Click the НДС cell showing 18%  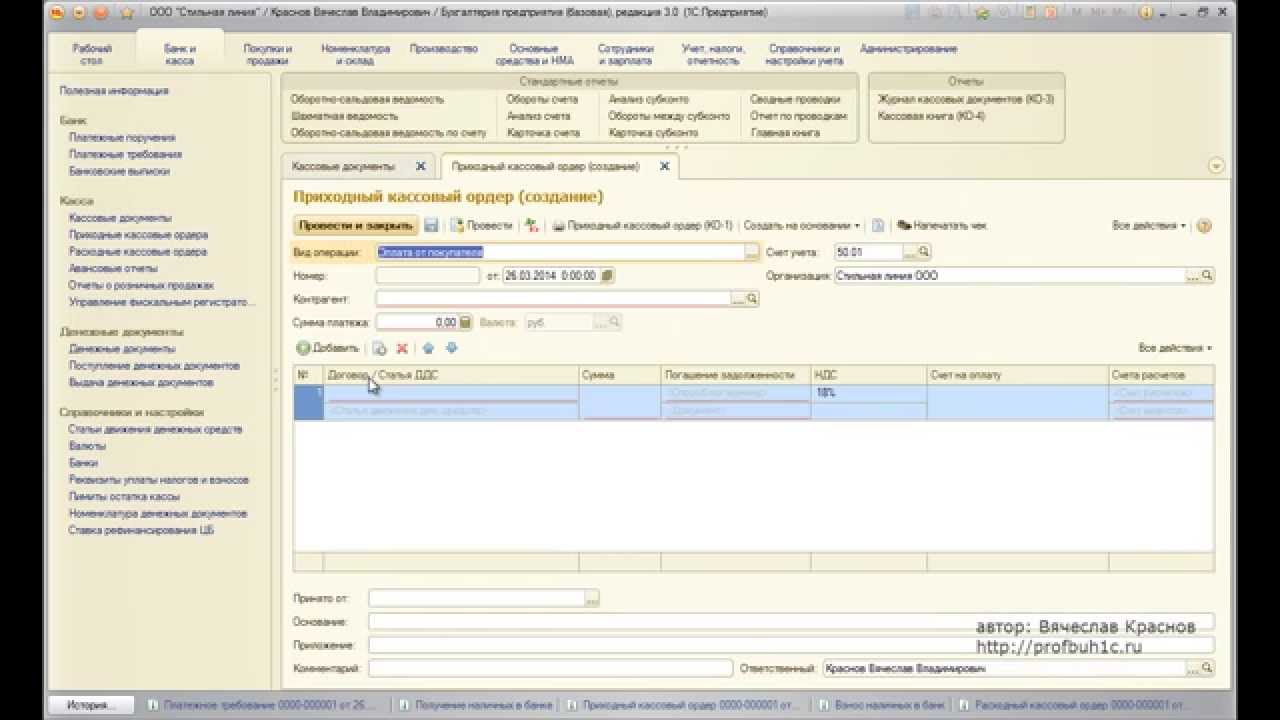tap(869, 393)
